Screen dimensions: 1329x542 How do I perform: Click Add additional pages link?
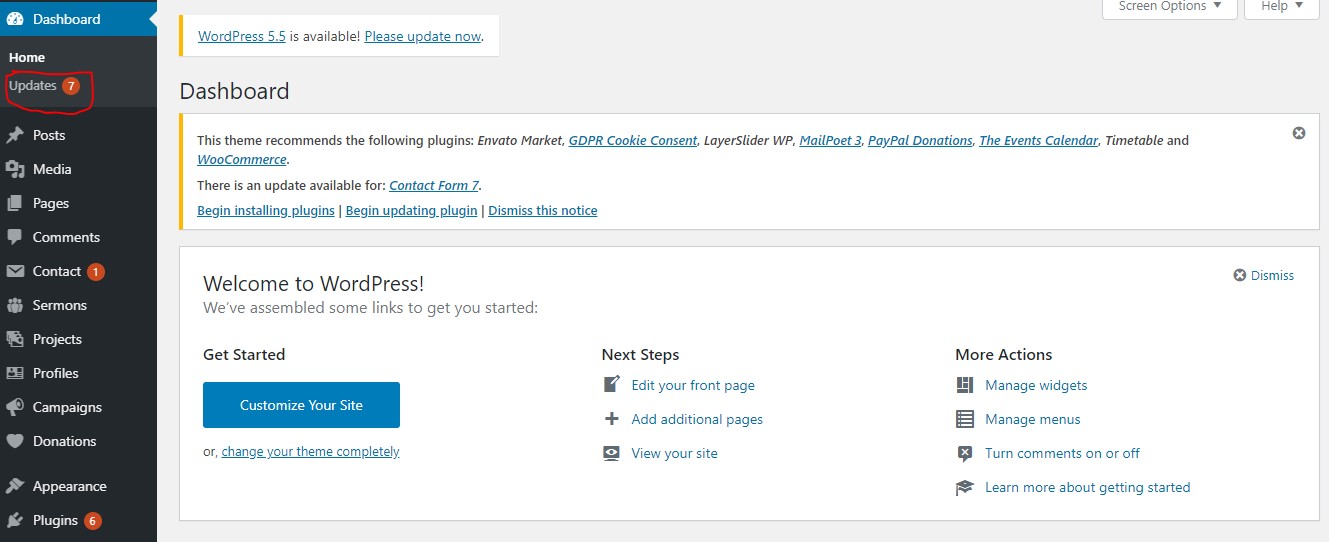tap(697, 419)
